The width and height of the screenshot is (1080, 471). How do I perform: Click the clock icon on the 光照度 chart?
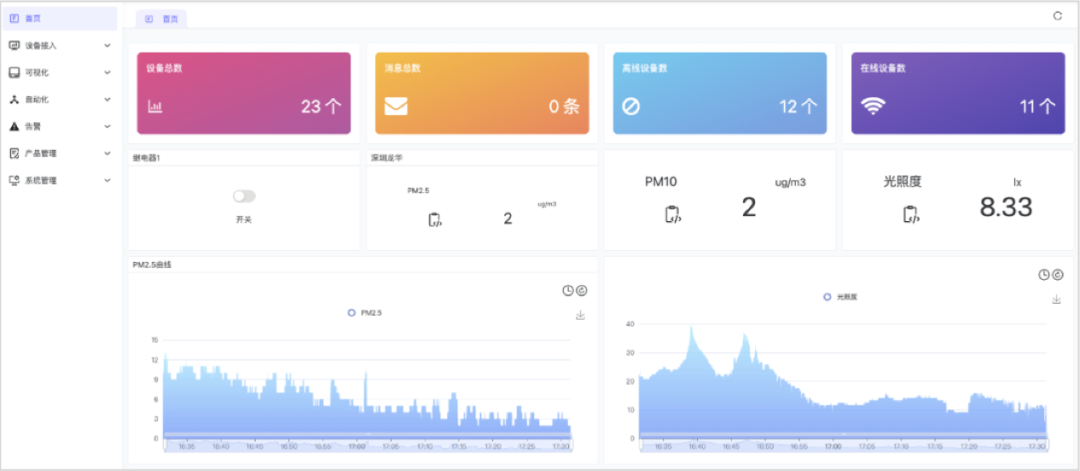point(1044,275)
